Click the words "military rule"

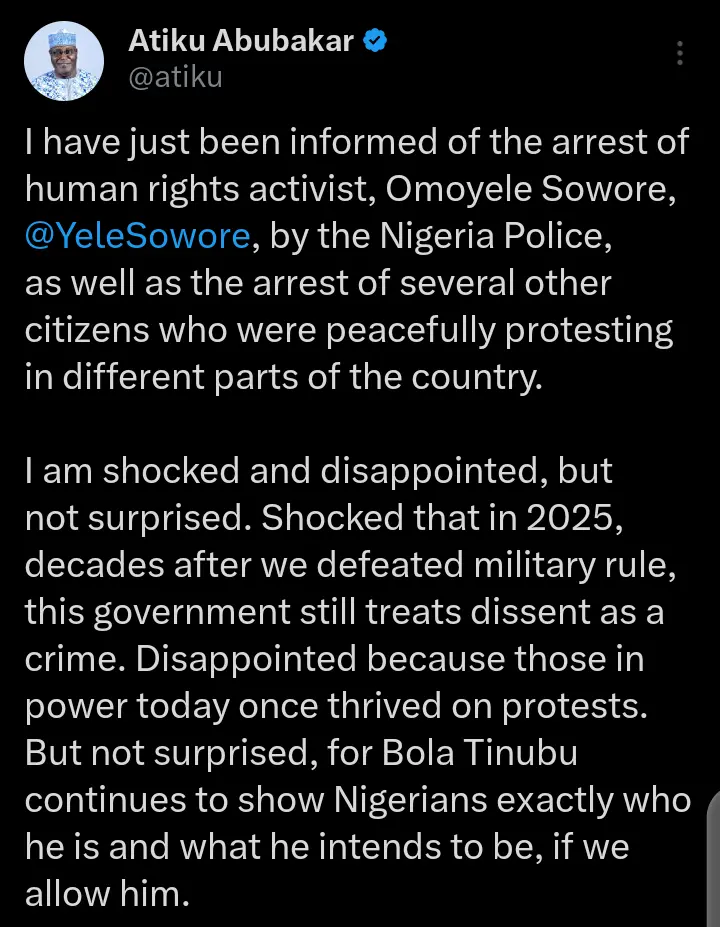point(584,566)
